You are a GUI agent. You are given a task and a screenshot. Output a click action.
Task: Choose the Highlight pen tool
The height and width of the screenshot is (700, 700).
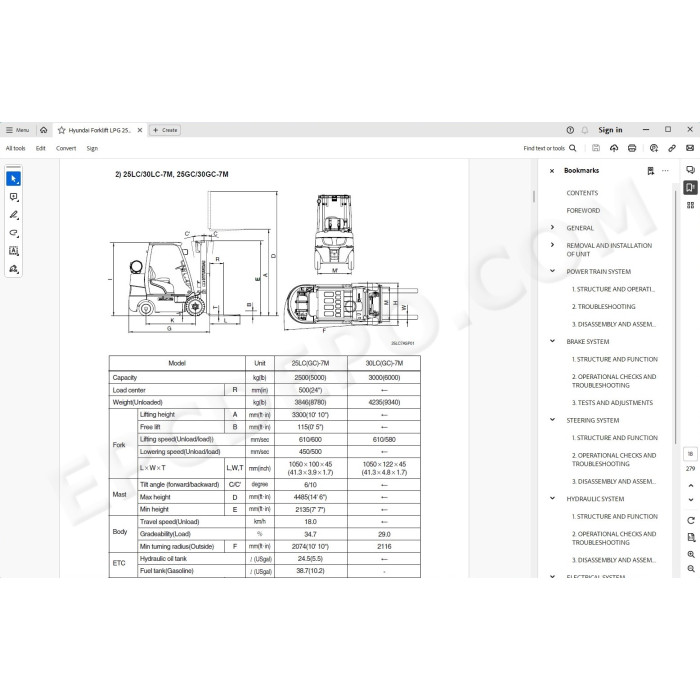click(13, 215)
